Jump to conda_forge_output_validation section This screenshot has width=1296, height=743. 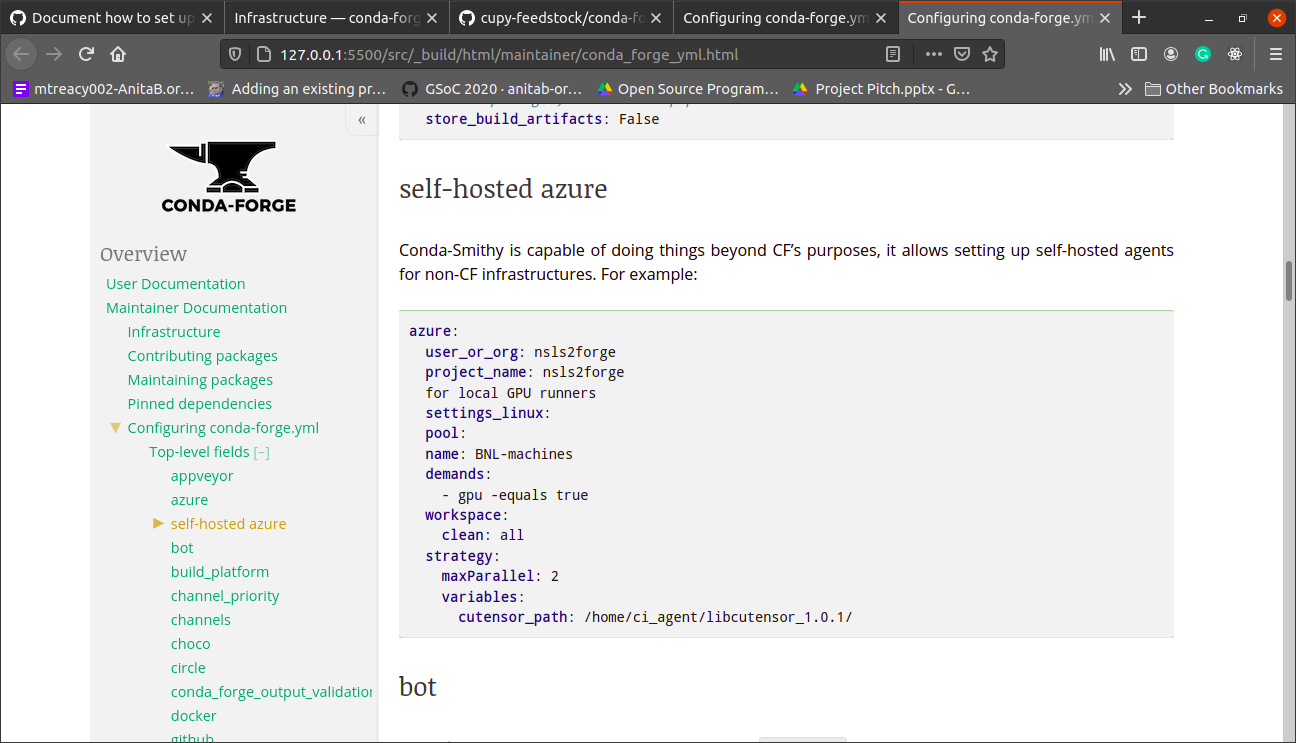[x=272, y=692]
